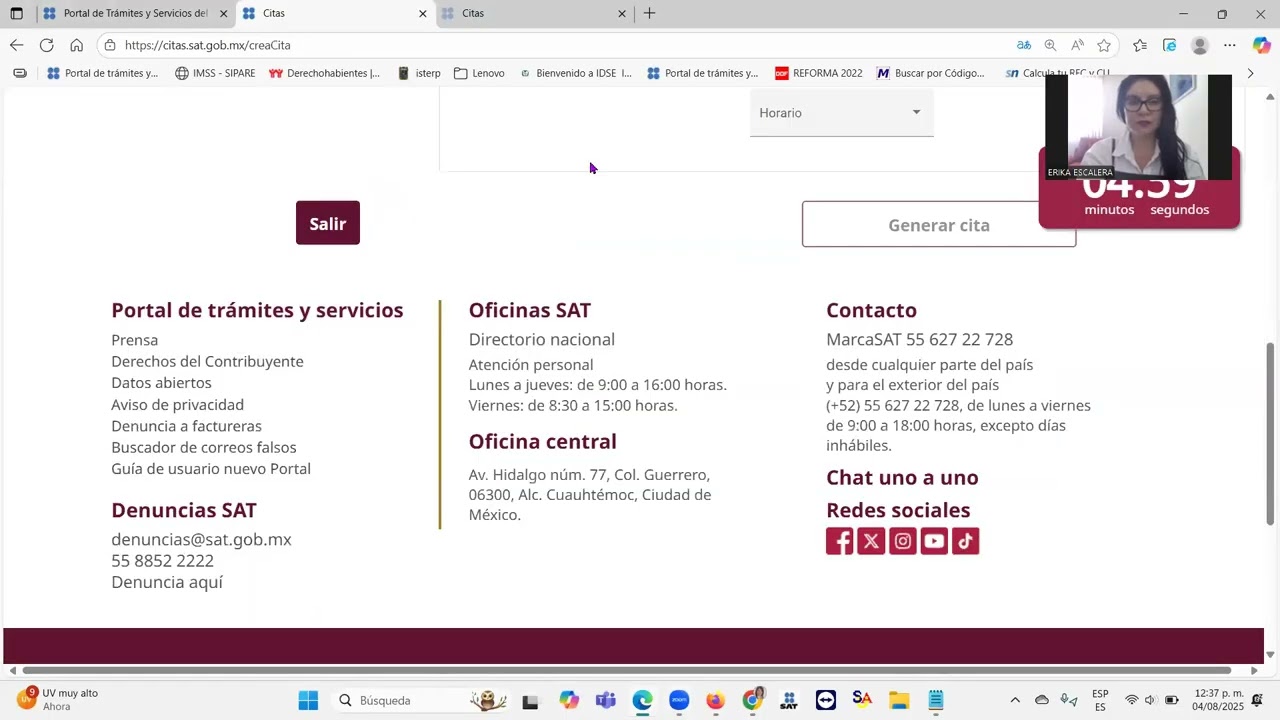
Task: Open the browser home page icon
Action: click(x=76, y=45)
